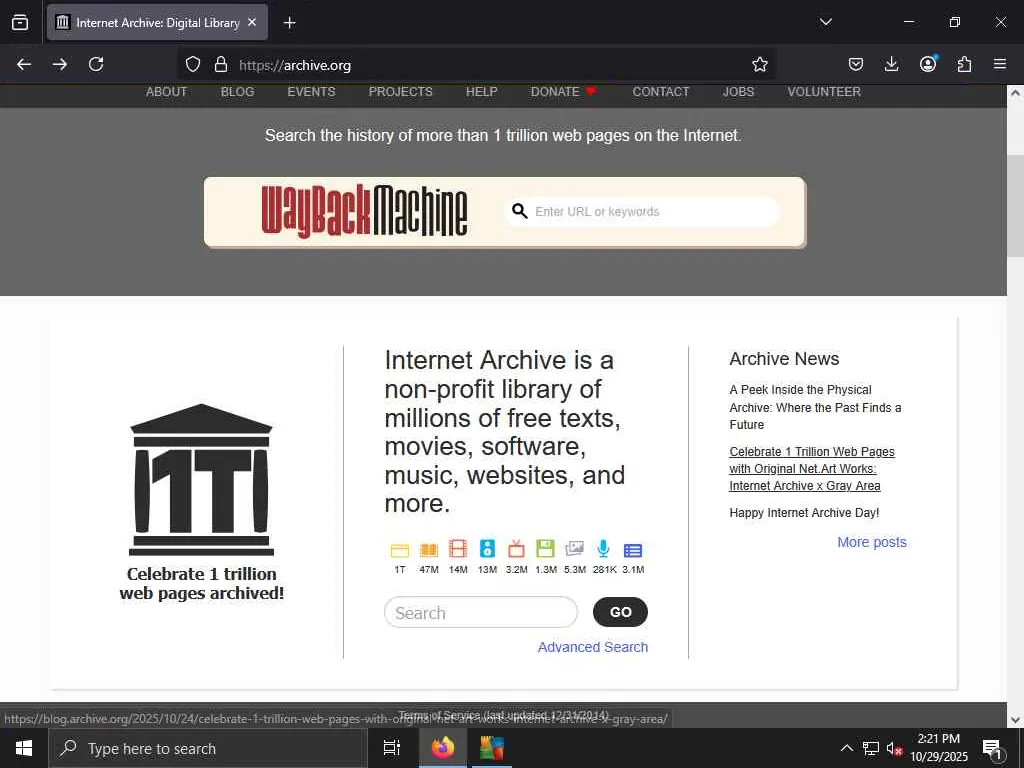Viewport: 1024px width, 768px height.
Task: Open the DONATE navigation item
Action: tap(564, 92)
